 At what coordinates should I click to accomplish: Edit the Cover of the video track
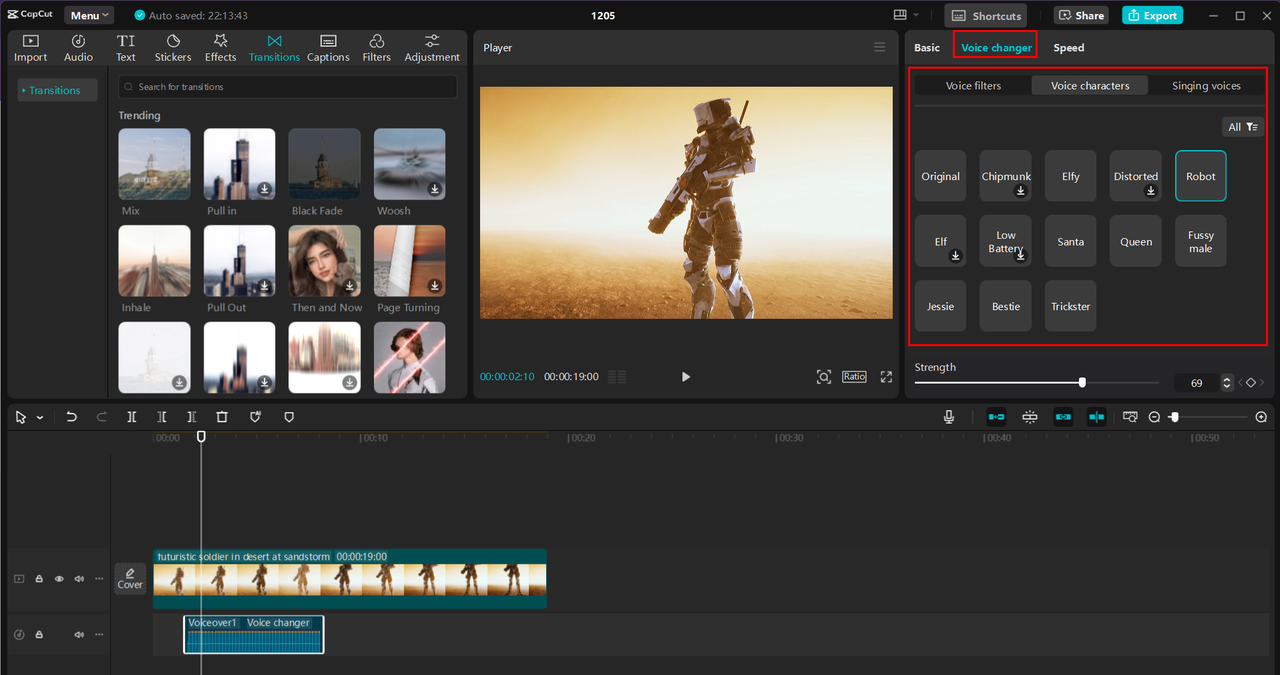[x=130, y=578]
